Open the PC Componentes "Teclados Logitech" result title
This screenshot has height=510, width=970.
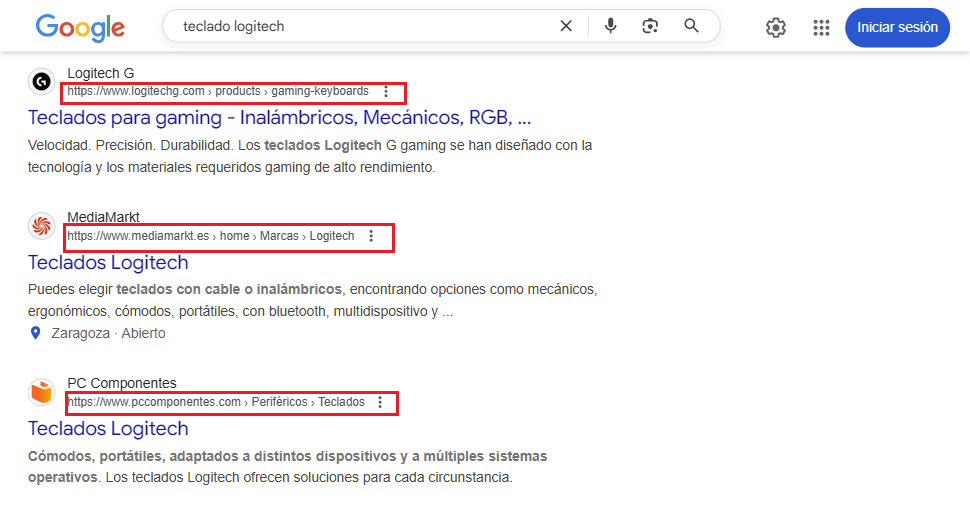(x=108, y=429)
